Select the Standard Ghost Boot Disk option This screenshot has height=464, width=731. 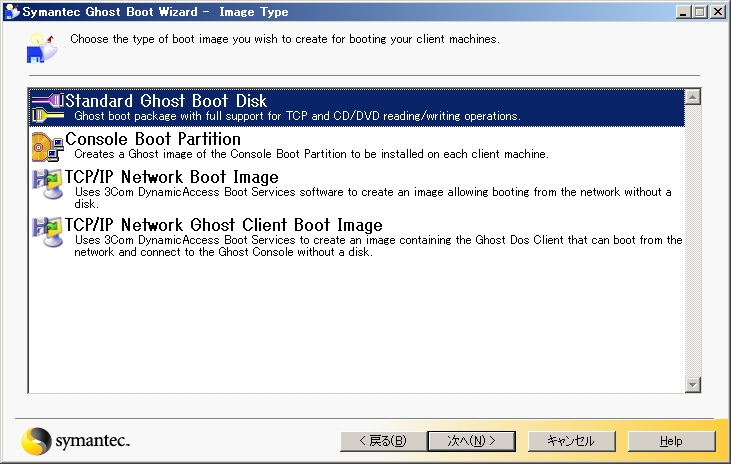pos(166,100)
